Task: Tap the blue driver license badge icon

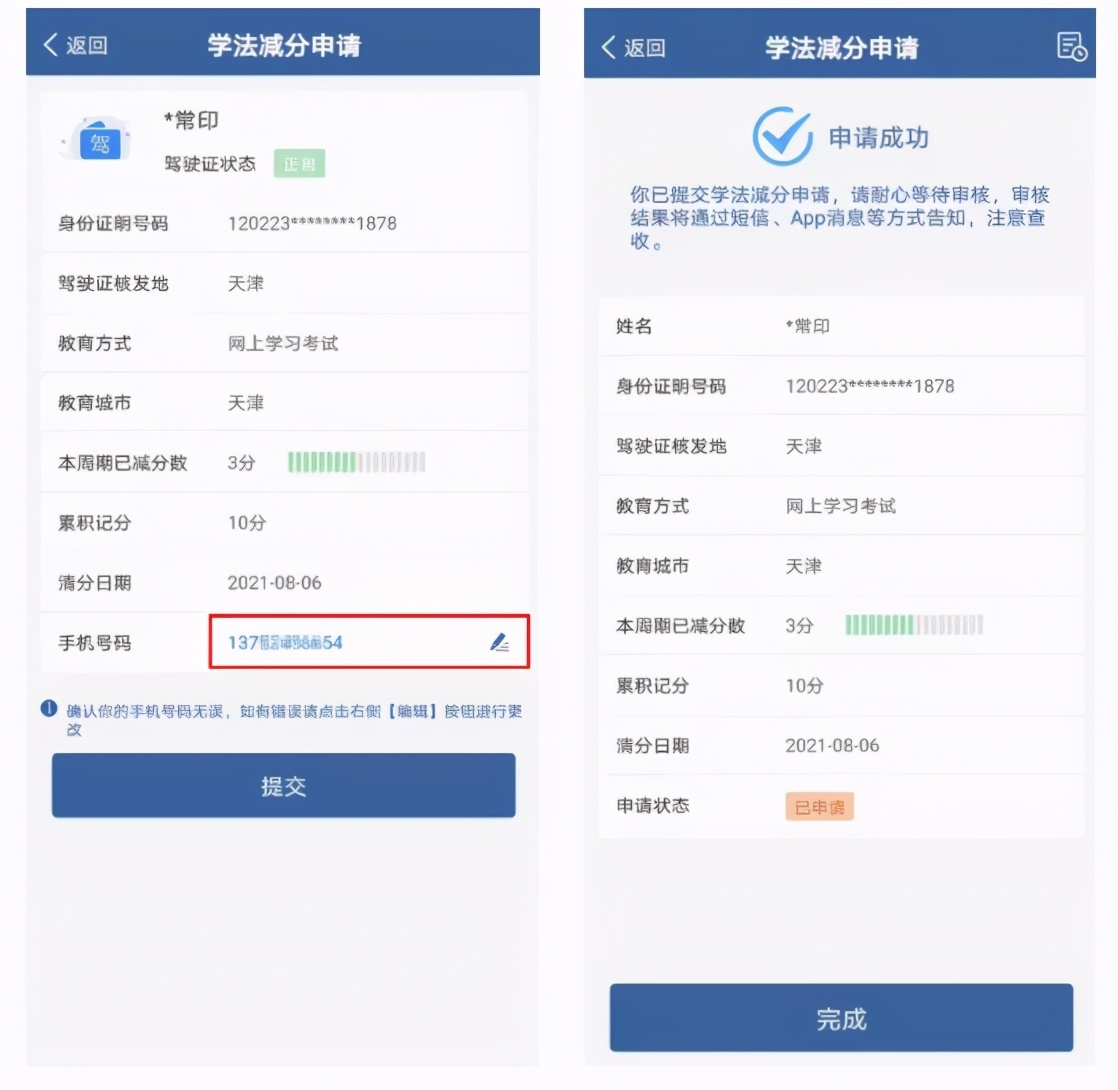Action: (x=99, y=140)
